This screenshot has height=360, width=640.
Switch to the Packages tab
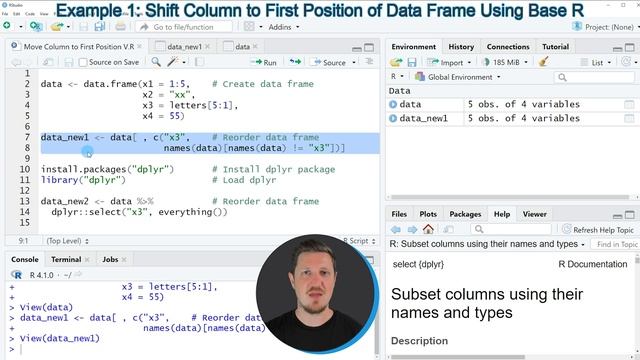click(465, 214)
